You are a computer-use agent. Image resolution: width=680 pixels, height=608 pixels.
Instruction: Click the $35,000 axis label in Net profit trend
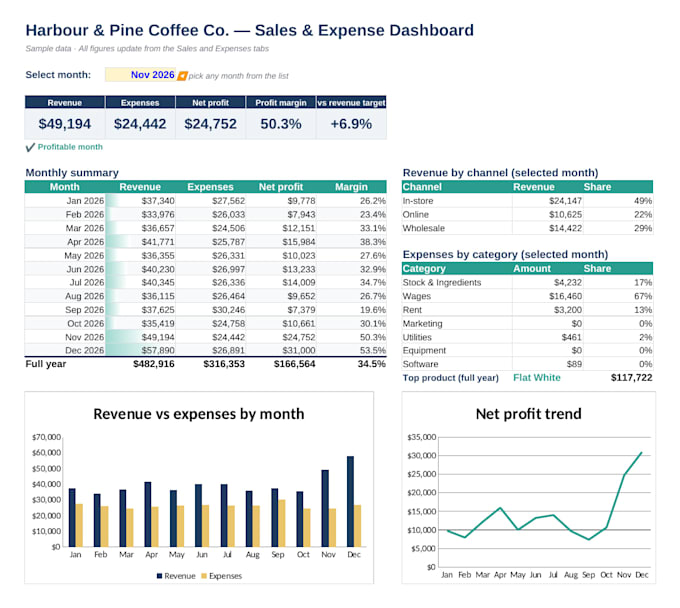pyautogui.click(x=422, y=437)
